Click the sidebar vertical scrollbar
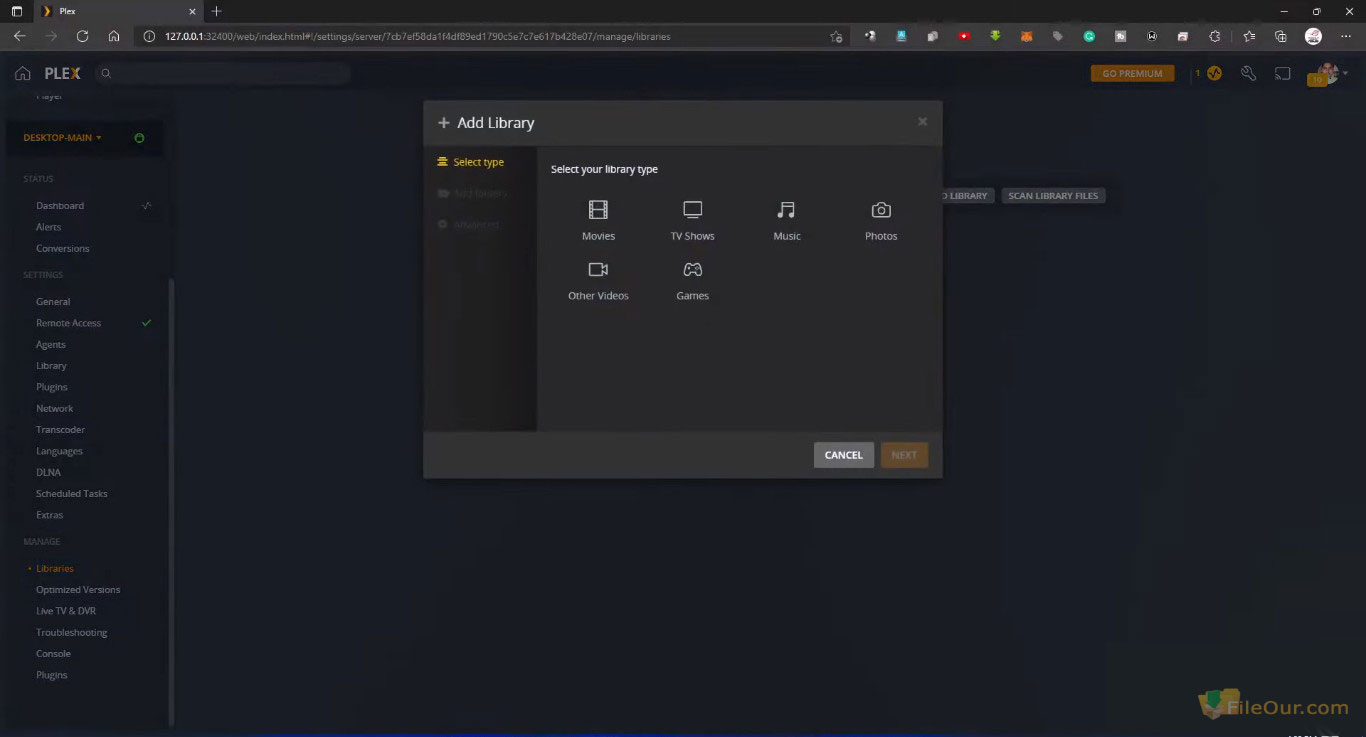1366x737 pixels. [x=170, y=500]
